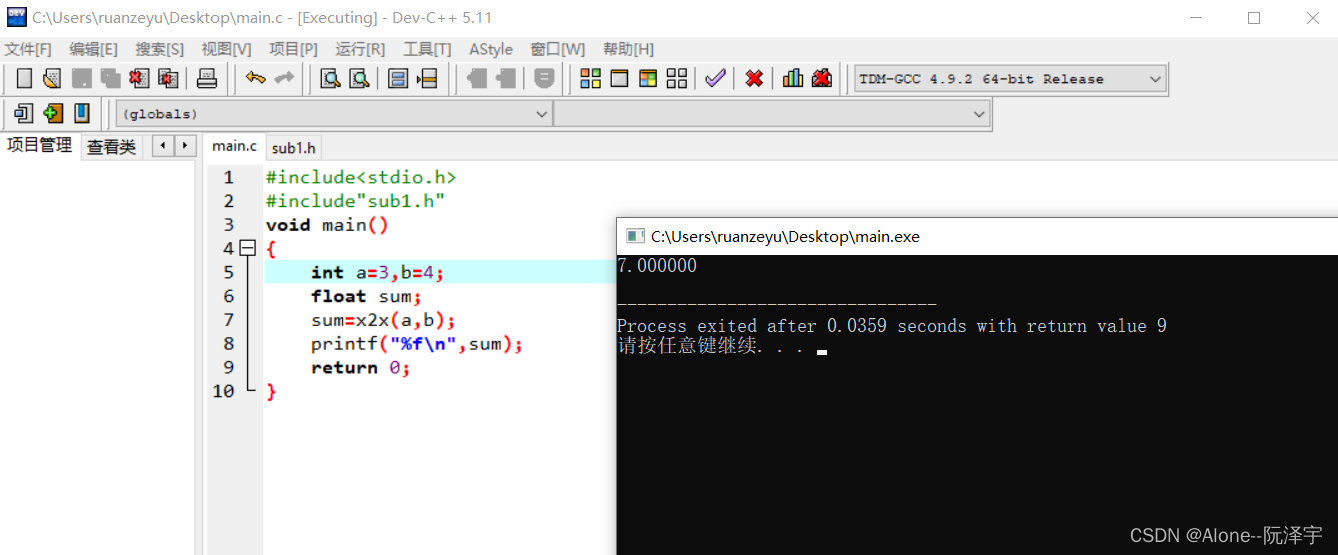Click the #include"sub1.h" code line
1338x555 pixels.
point(355,201)
